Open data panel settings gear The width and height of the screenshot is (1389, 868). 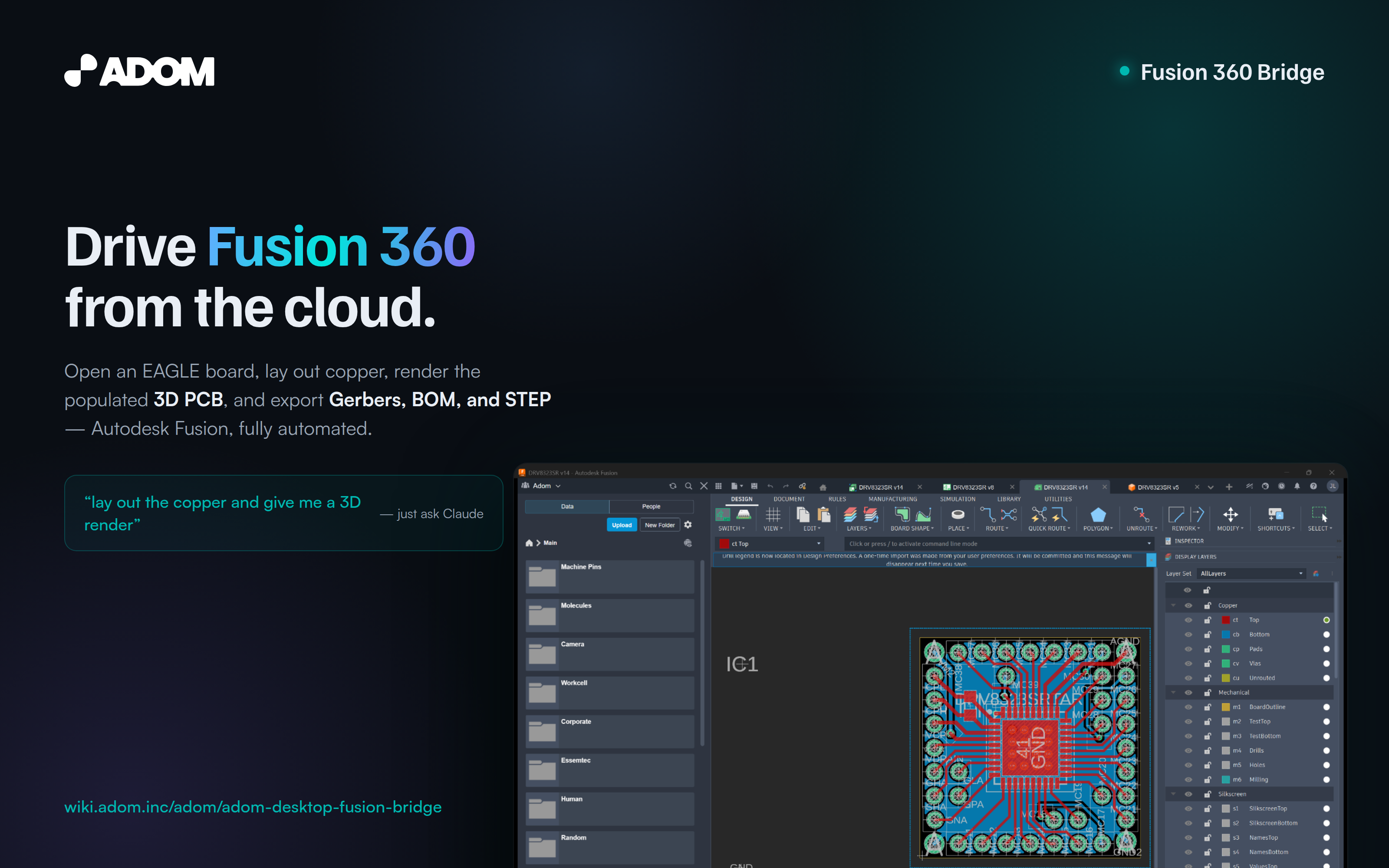688,525
